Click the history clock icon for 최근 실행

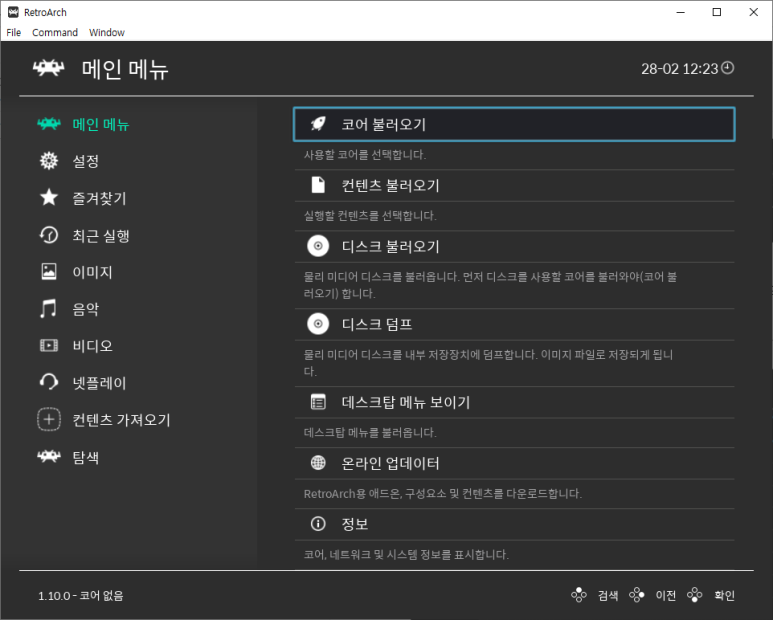pyautogui.click(x=49, y=235)
